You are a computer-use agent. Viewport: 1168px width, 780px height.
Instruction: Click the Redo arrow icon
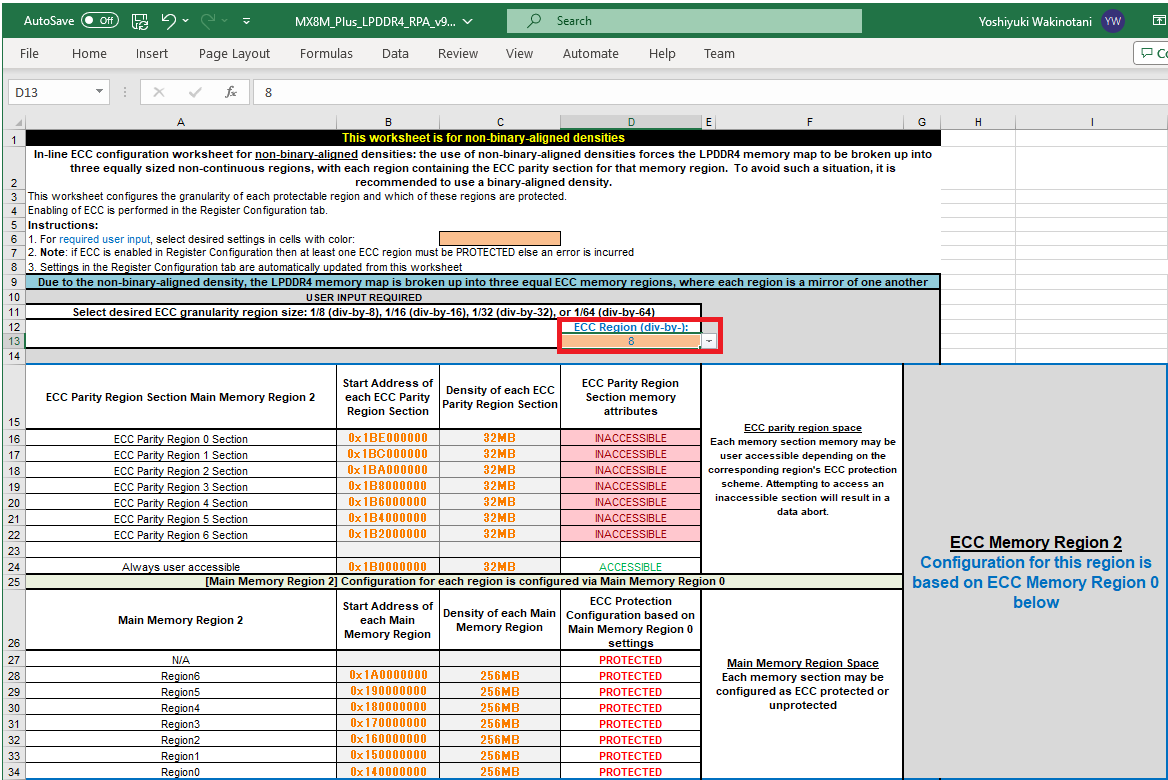pos(208,21)
